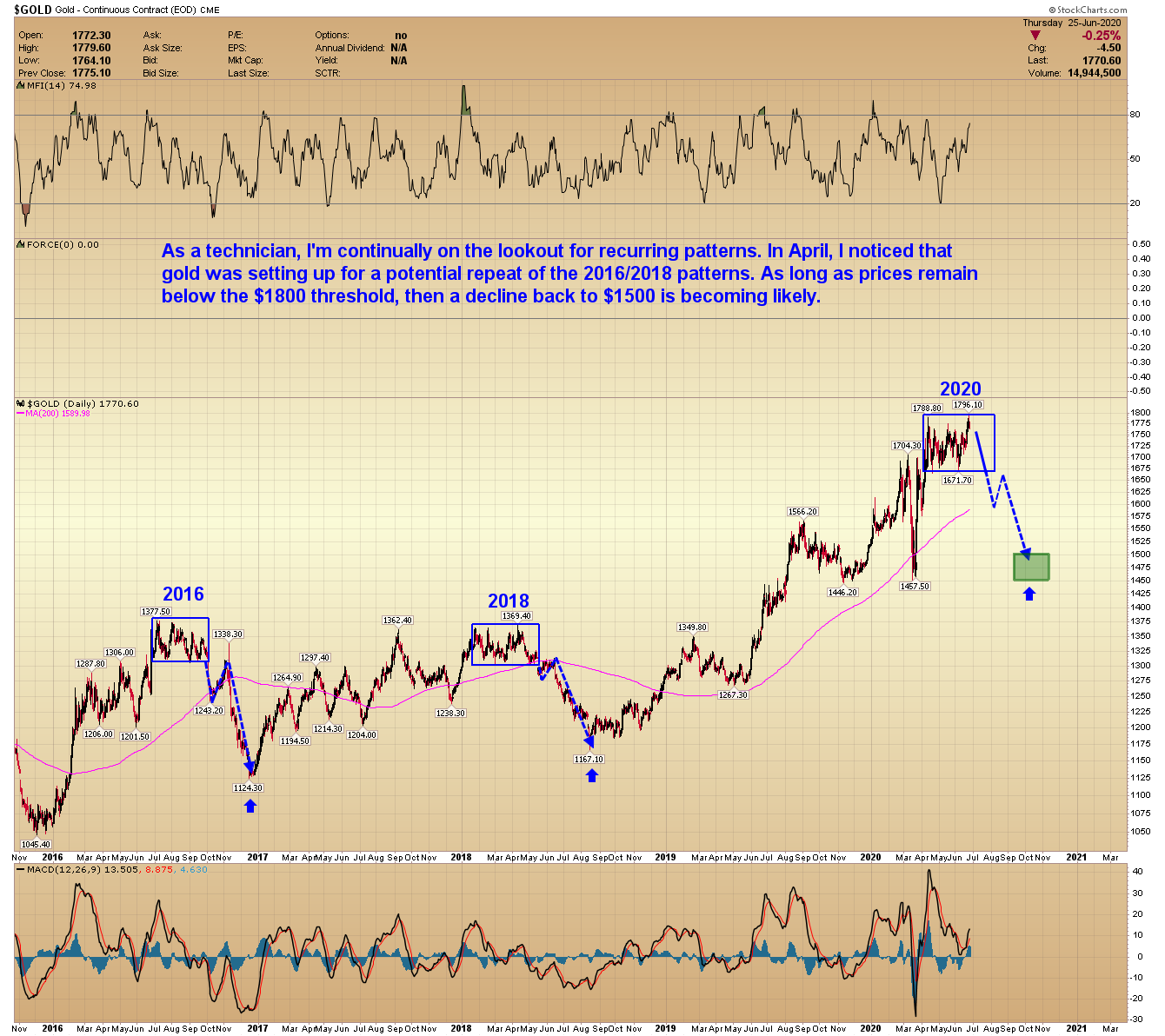
Task: Select the Open value 1772.30
Action: [x=91, y=36]
